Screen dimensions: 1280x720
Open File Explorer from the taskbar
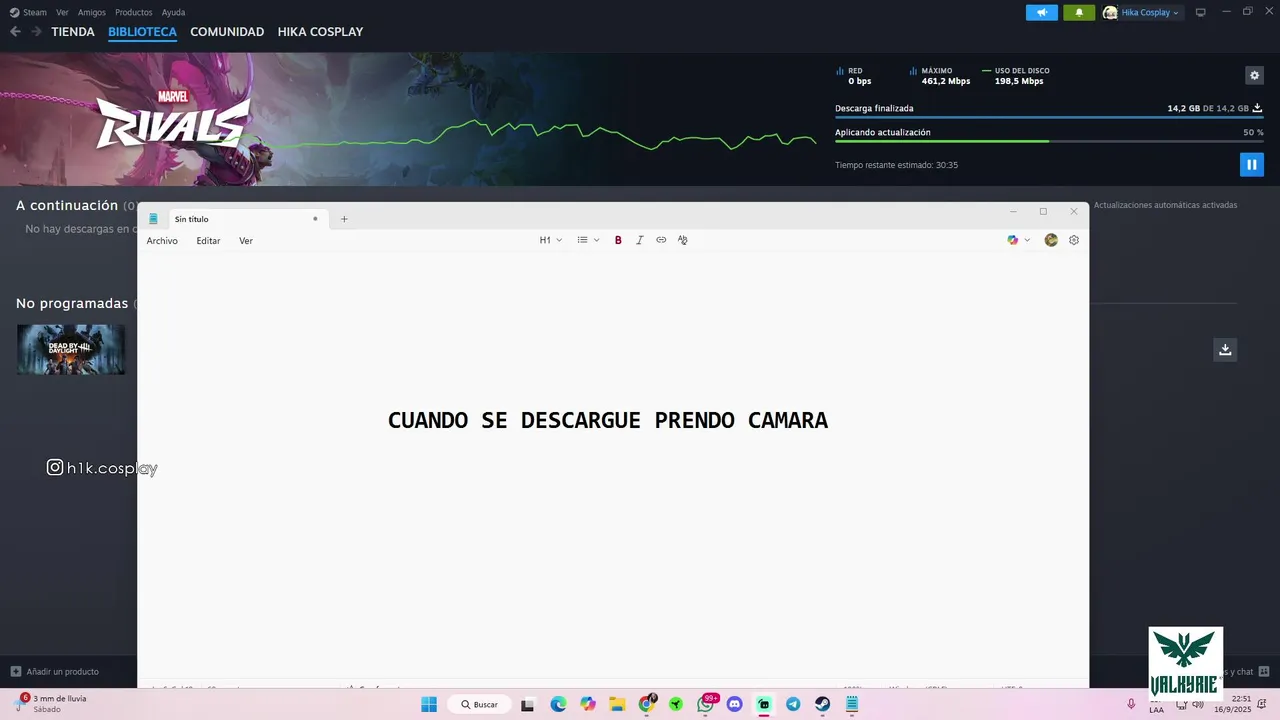[x=617, y=704]
